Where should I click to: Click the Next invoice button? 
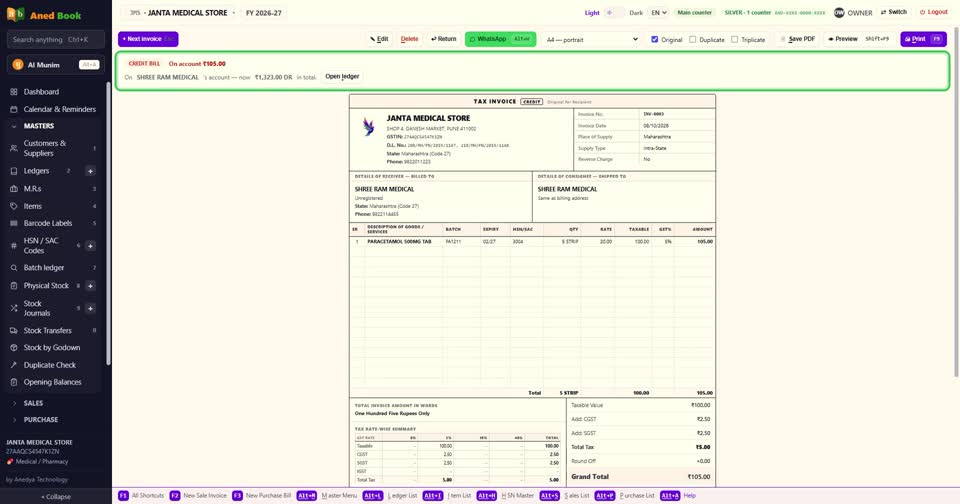(148, 39)
